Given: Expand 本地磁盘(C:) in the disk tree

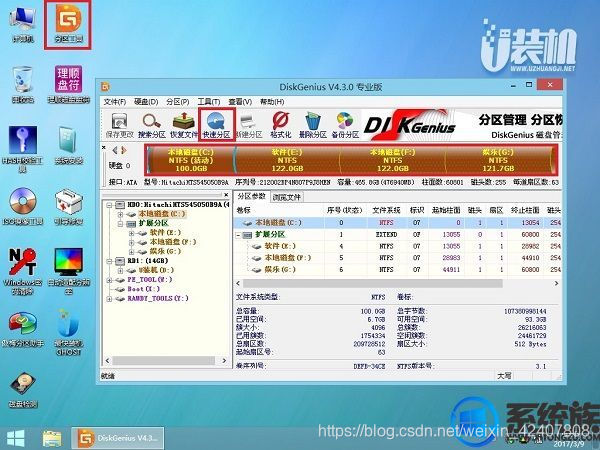Looking at the screenshot, I should coord(120,214).
